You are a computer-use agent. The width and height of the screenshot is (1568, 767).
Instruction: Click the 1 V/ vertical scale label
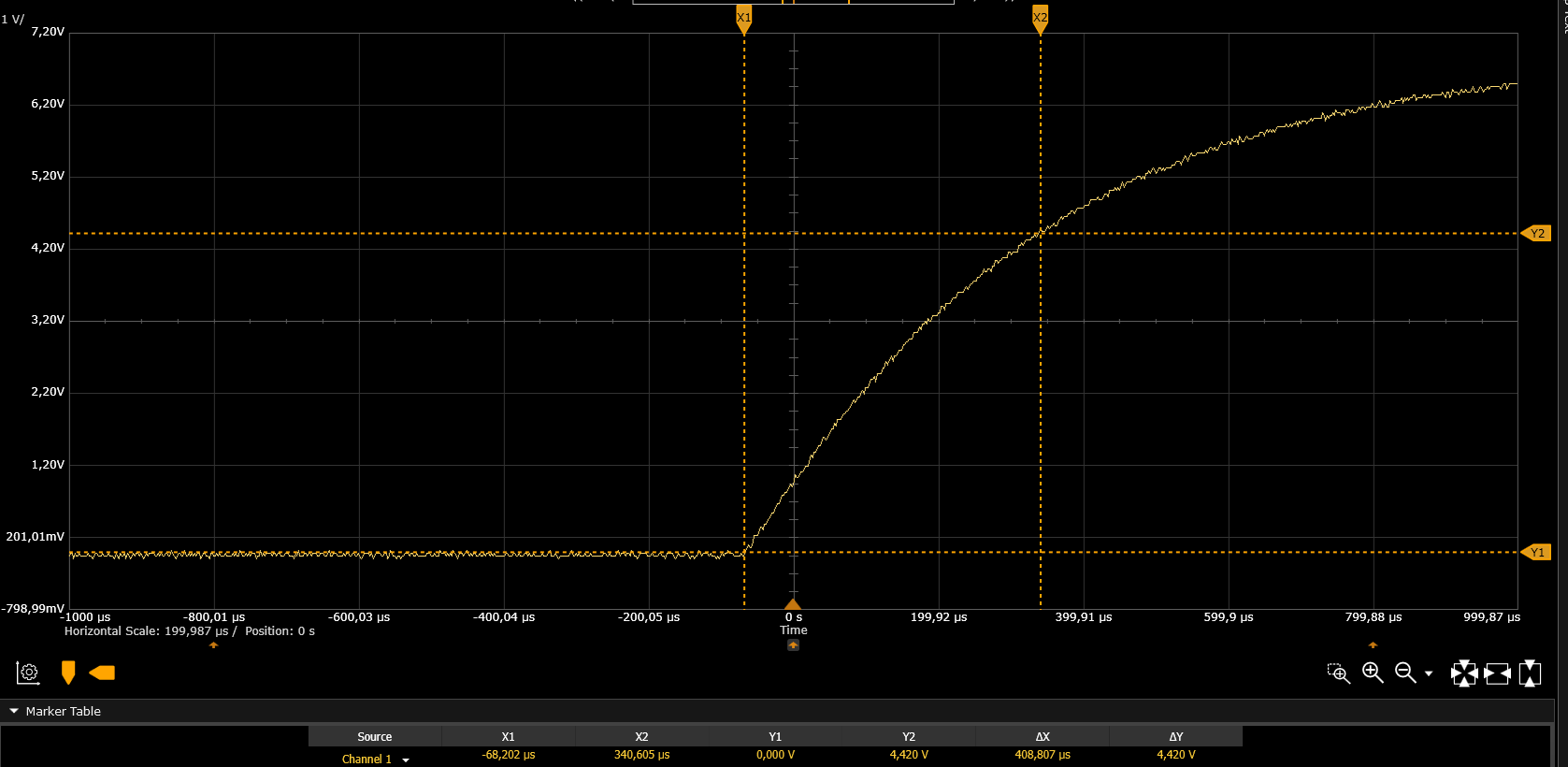12,19
